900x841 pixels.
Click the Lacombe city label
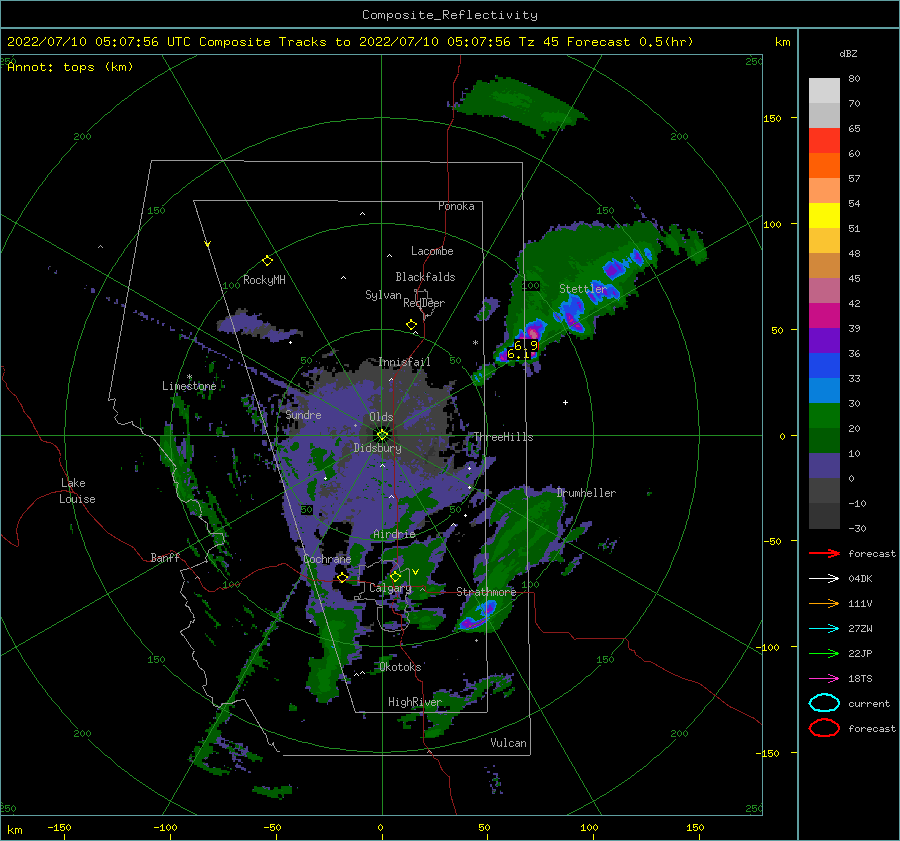[x=432, y=251]
